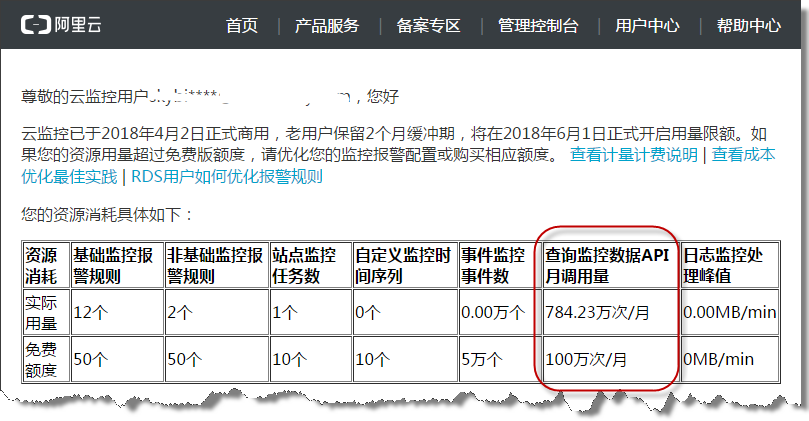This screenshot has height=421, width=809.
Task: Select the 免费额度 row label
Action: point(46,359)
